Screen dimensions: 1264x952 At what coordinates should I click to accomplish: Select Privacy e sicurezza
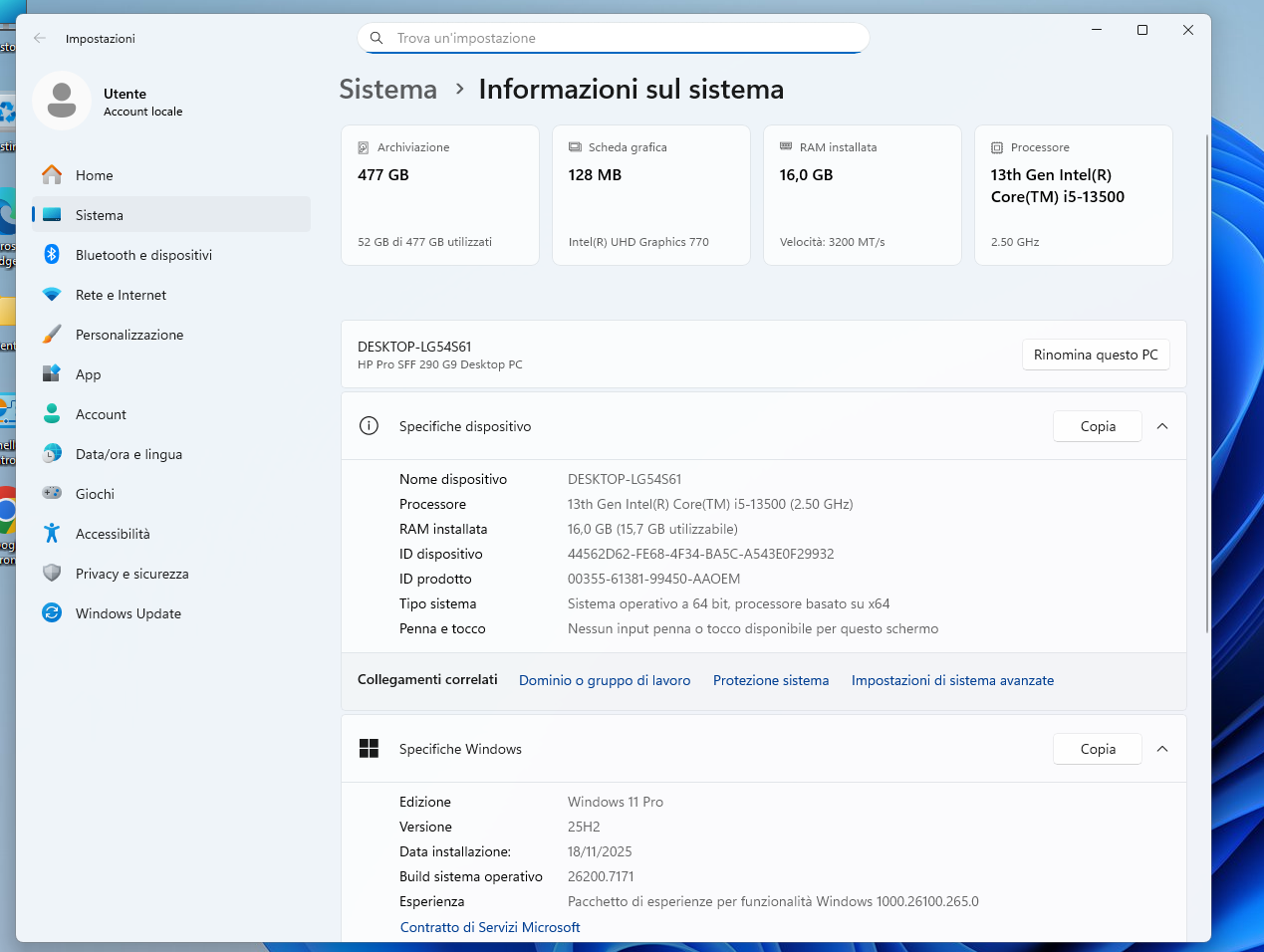point(171,574)
